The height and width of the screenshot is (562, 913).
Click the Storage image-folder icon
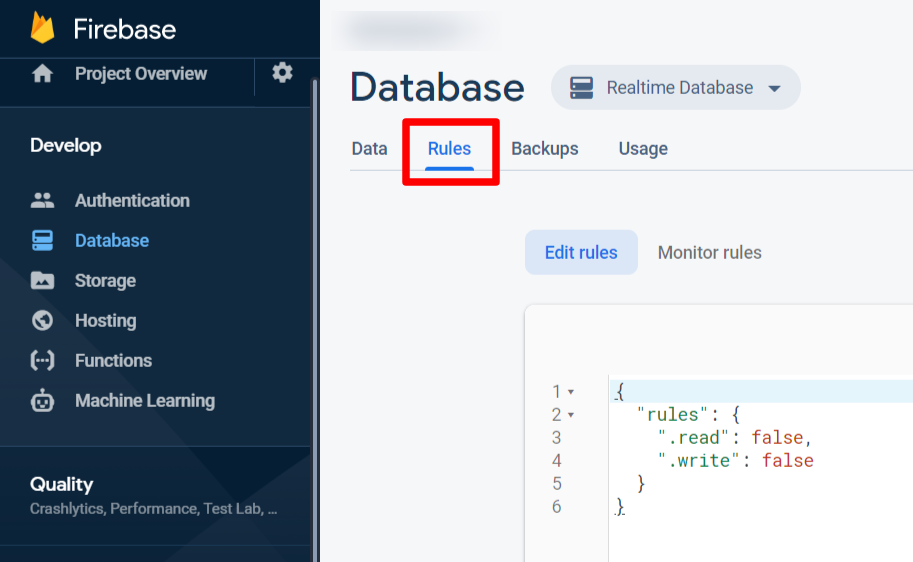43,281
